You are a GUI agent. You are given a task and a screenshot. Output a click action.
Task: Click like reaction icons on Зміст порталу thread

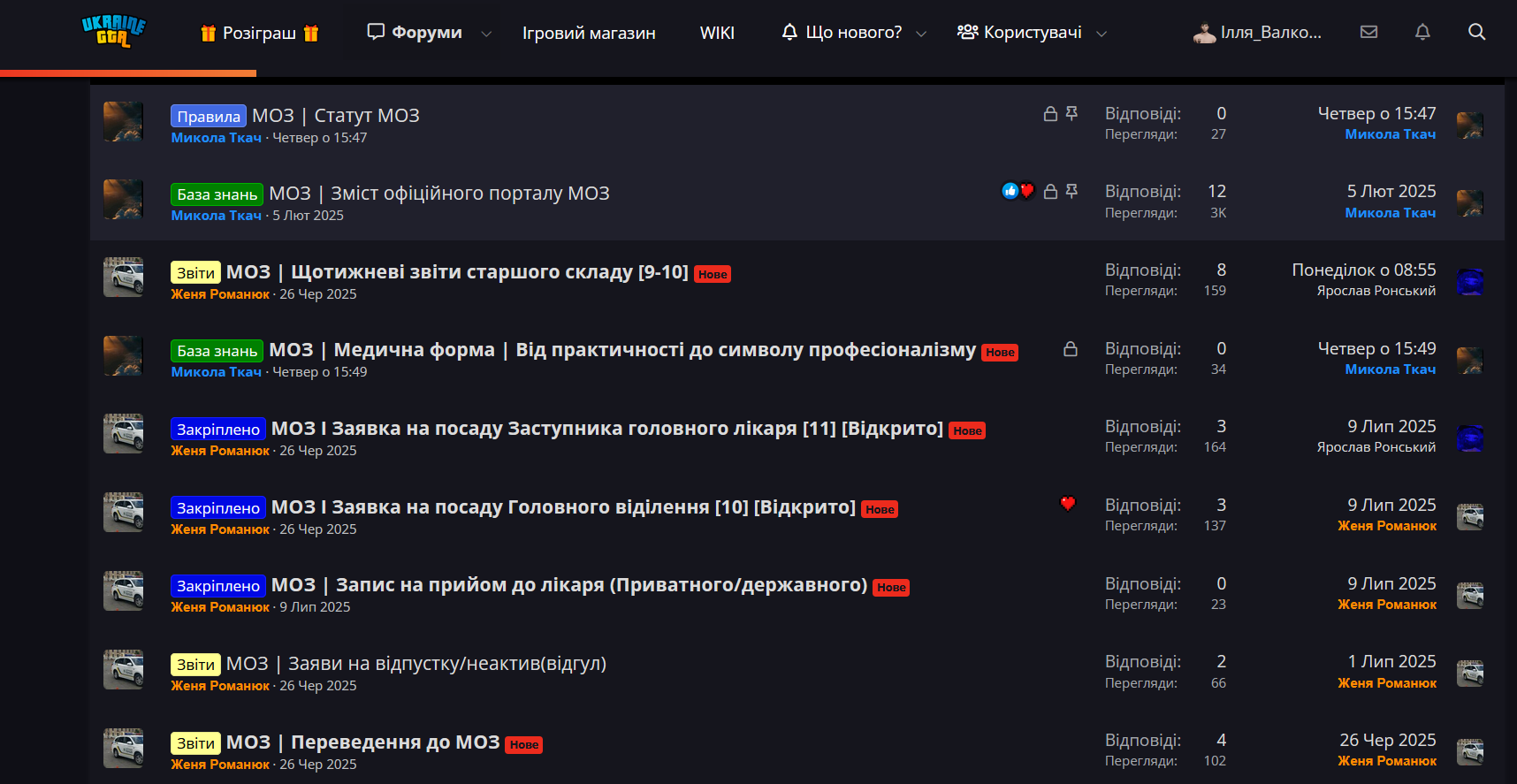1018,191
